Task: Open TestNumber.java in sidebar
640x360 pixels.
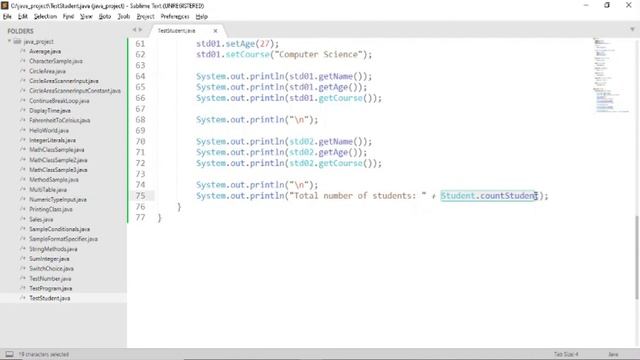Action: point(50,279)
